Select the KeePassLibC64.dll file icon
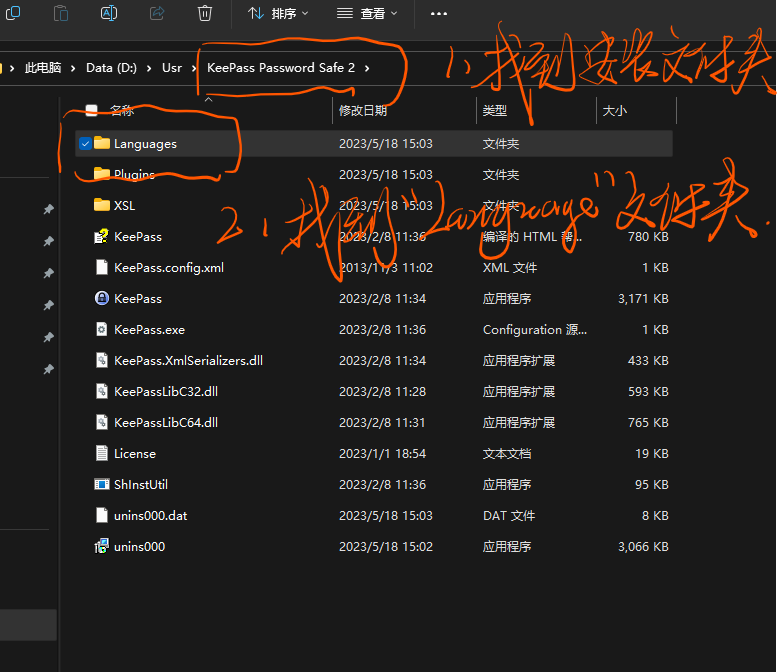Screen dimensions: 779x672 pos(102,422)
